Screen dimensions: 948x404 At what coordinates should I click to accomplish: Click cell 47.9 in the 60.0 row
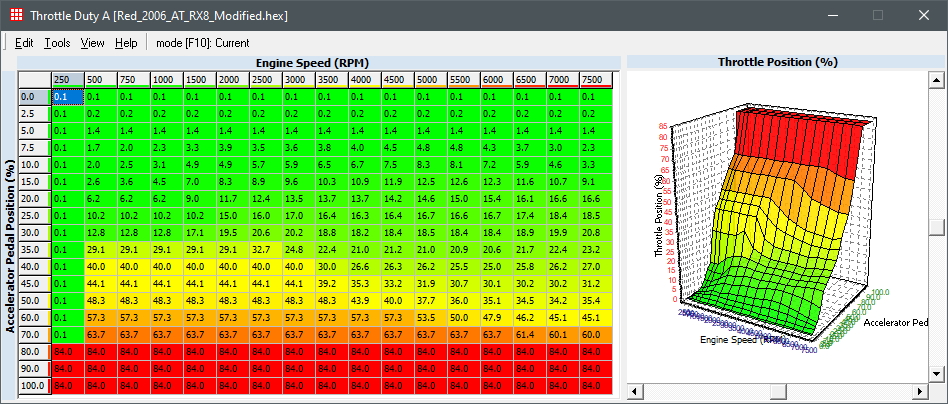pyautogui.click(x=496, y=318)
